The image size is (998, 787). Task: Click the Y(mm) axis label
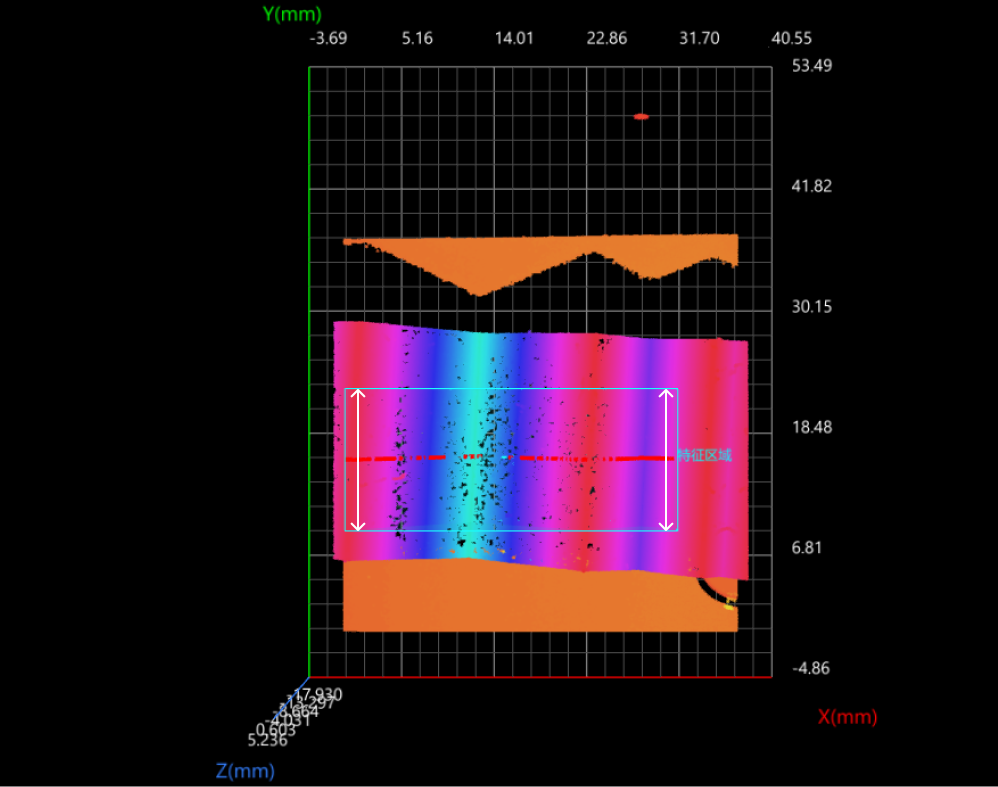coord(292,14)
